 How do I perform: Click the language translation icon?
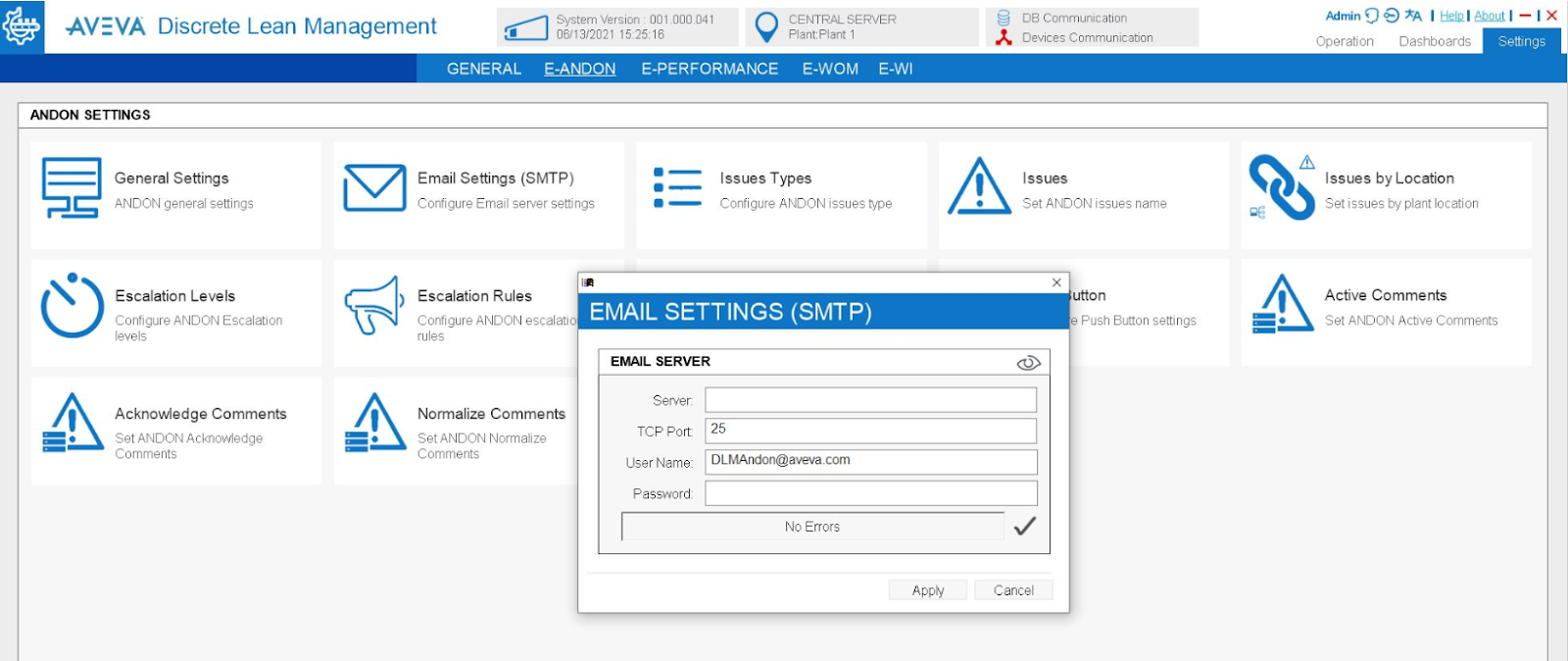(1412, 16)
